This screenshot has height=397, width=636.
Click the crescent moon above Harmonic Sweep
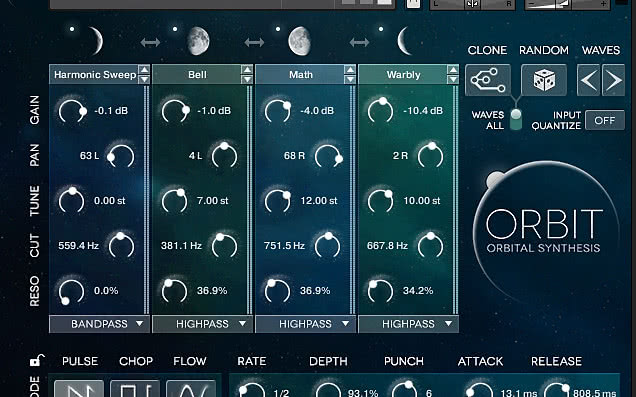[96, 41]
